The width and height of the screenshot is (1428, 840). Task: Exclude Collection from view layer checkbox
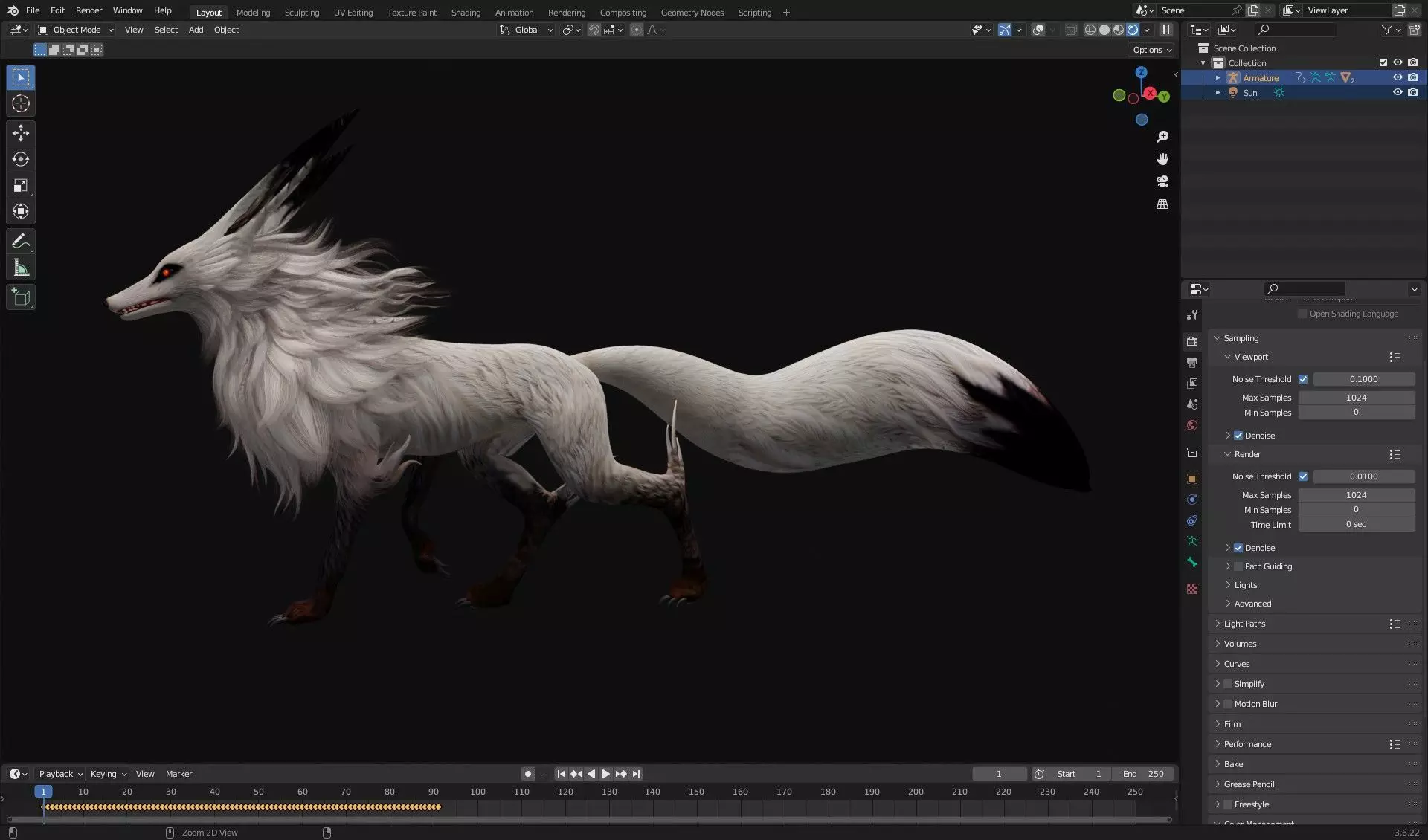tap(1383, 63)
